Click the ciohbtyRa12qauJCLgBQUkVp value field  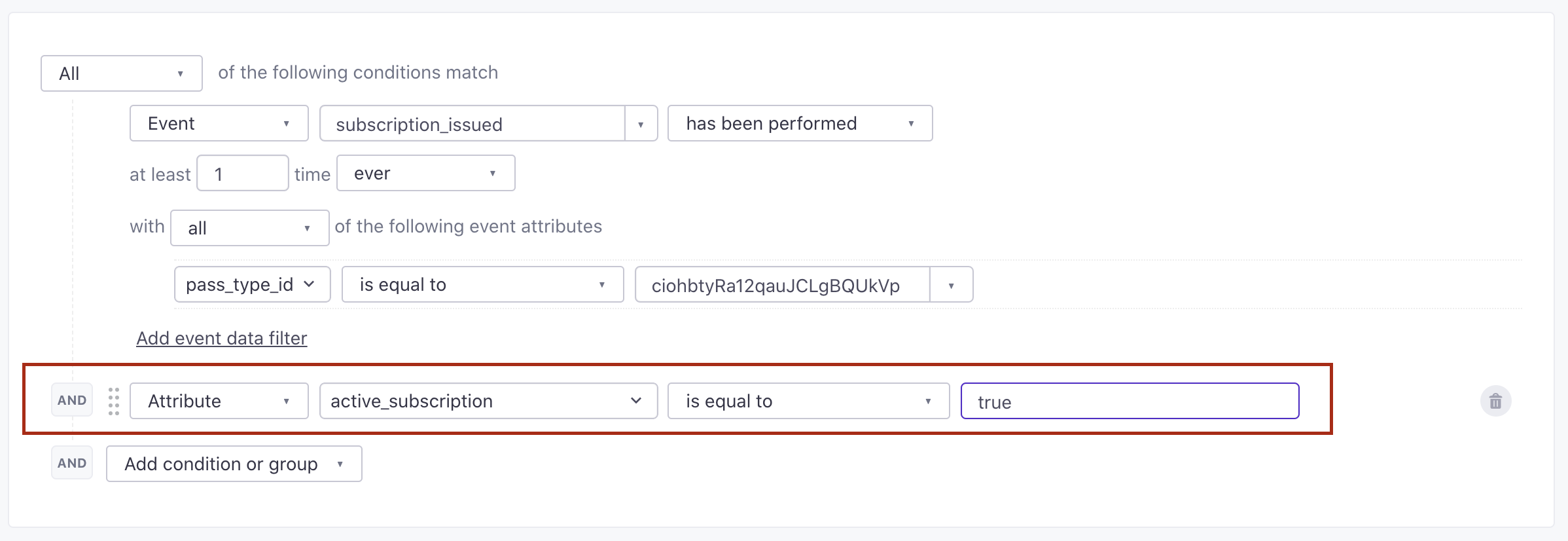pyautogui.click(x=782, y=285)
